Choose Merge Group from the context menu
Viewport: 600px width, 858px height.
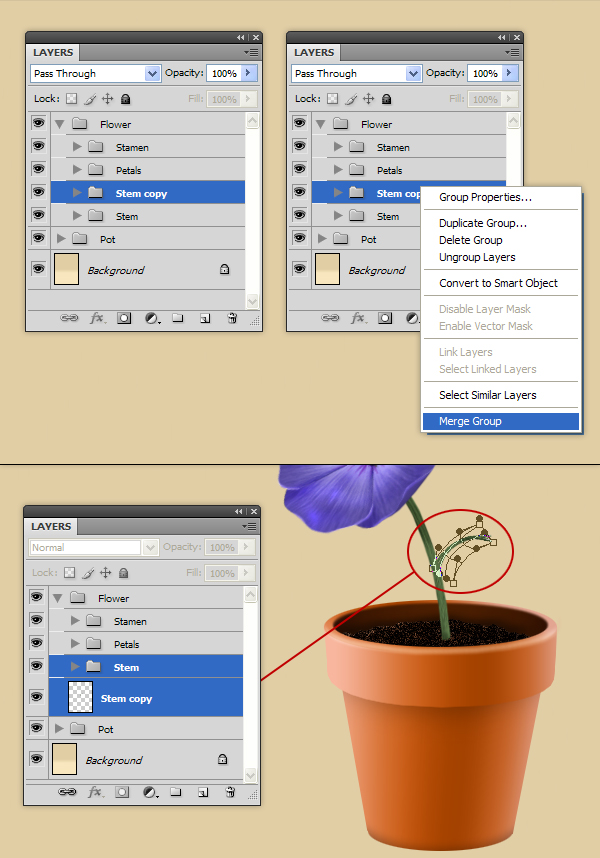click(470, 421)
